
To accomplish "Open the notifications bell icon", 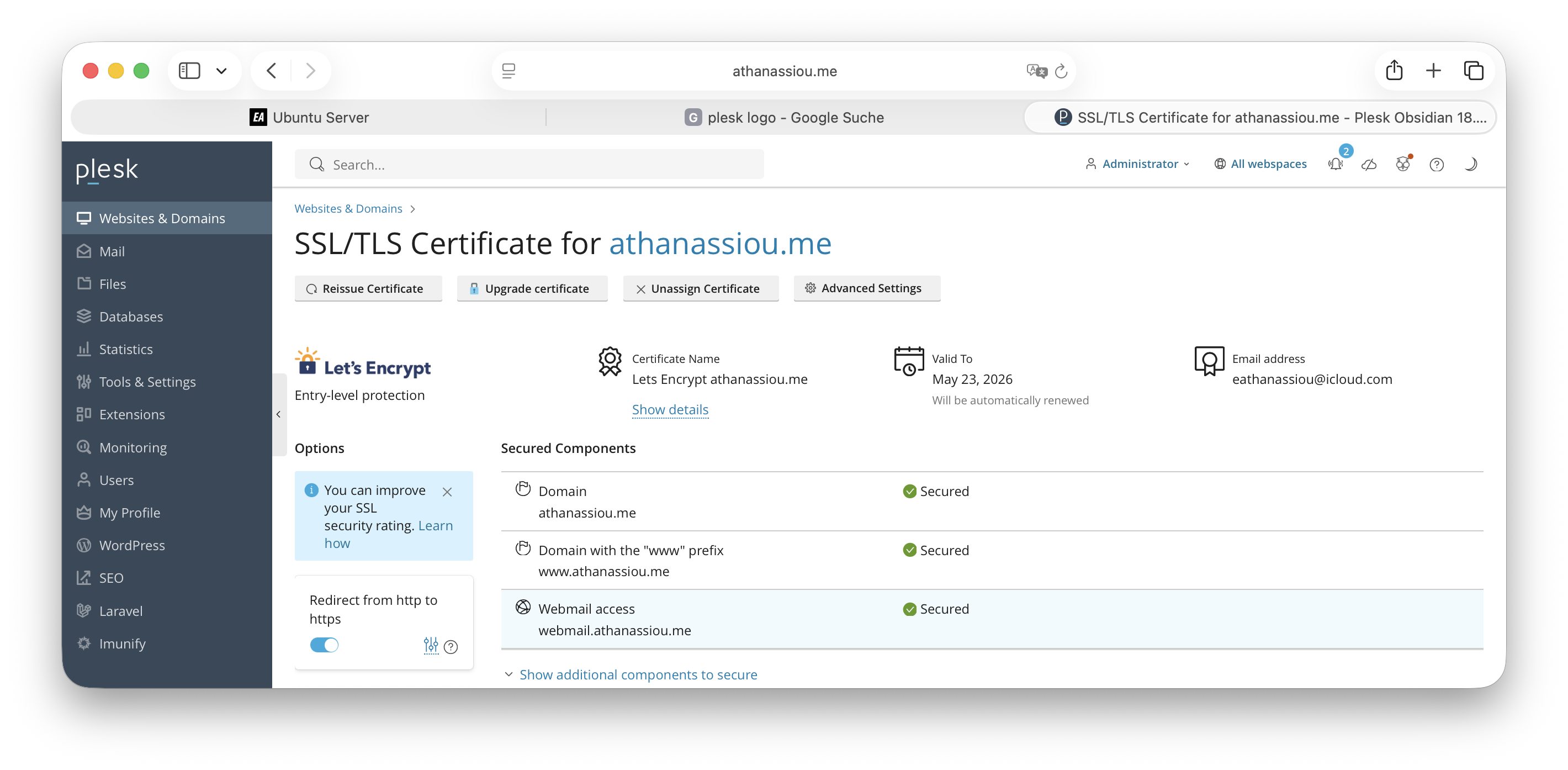I will coord(1336,164).
